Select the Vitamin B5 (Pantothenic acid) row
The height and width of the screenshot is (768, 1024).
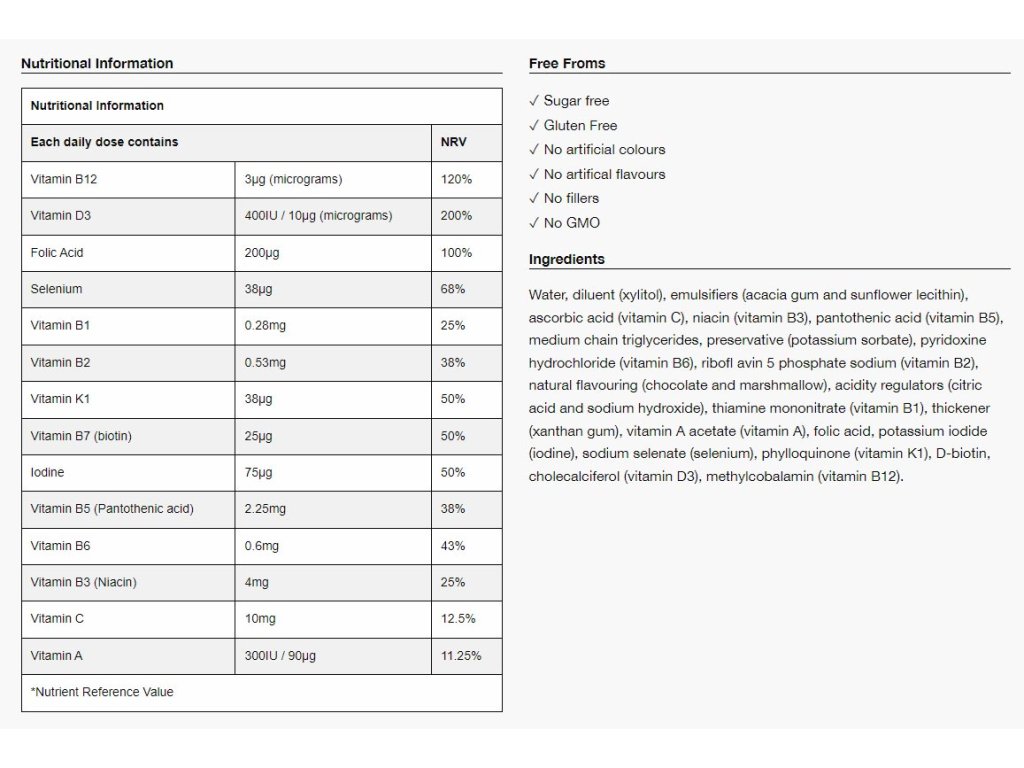(x=262, y=509)
